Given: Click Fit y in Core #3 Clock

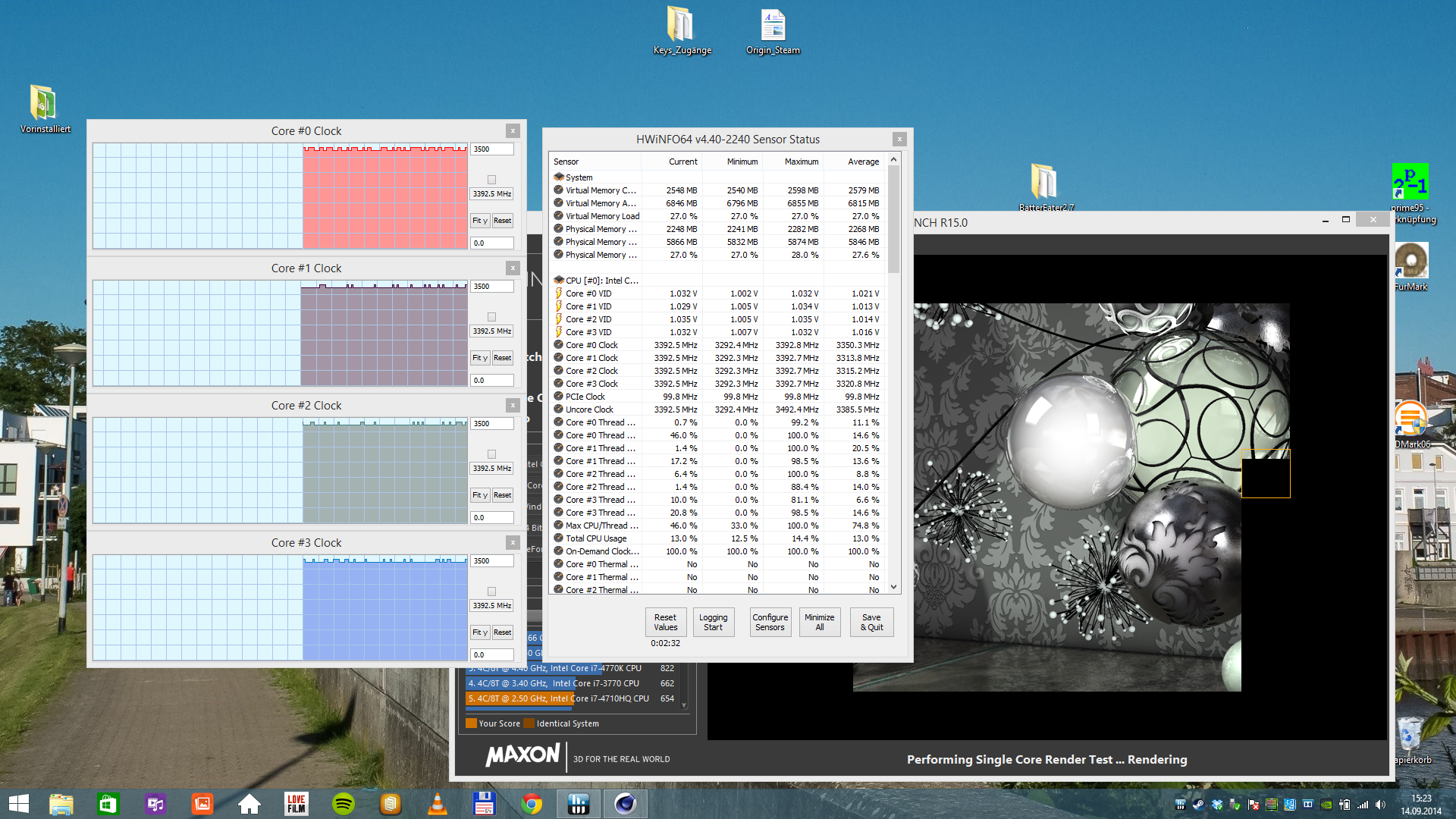Looking at the screenshot, I should (480, 632).
